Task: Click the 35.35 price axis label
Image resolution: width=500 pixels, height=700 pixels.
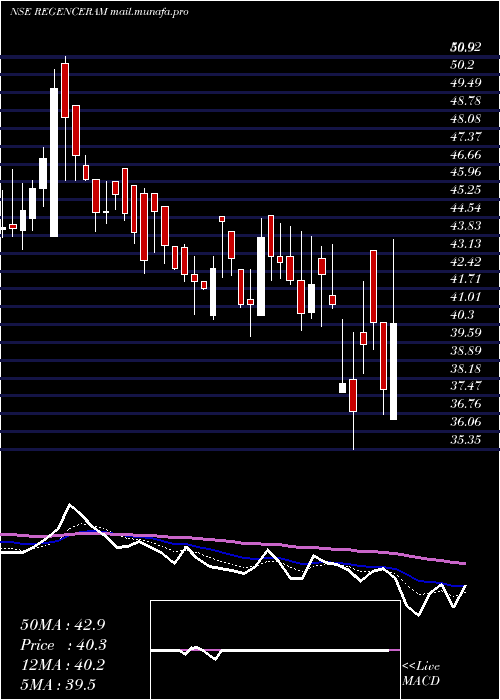Action: click(x=466, y=440)
